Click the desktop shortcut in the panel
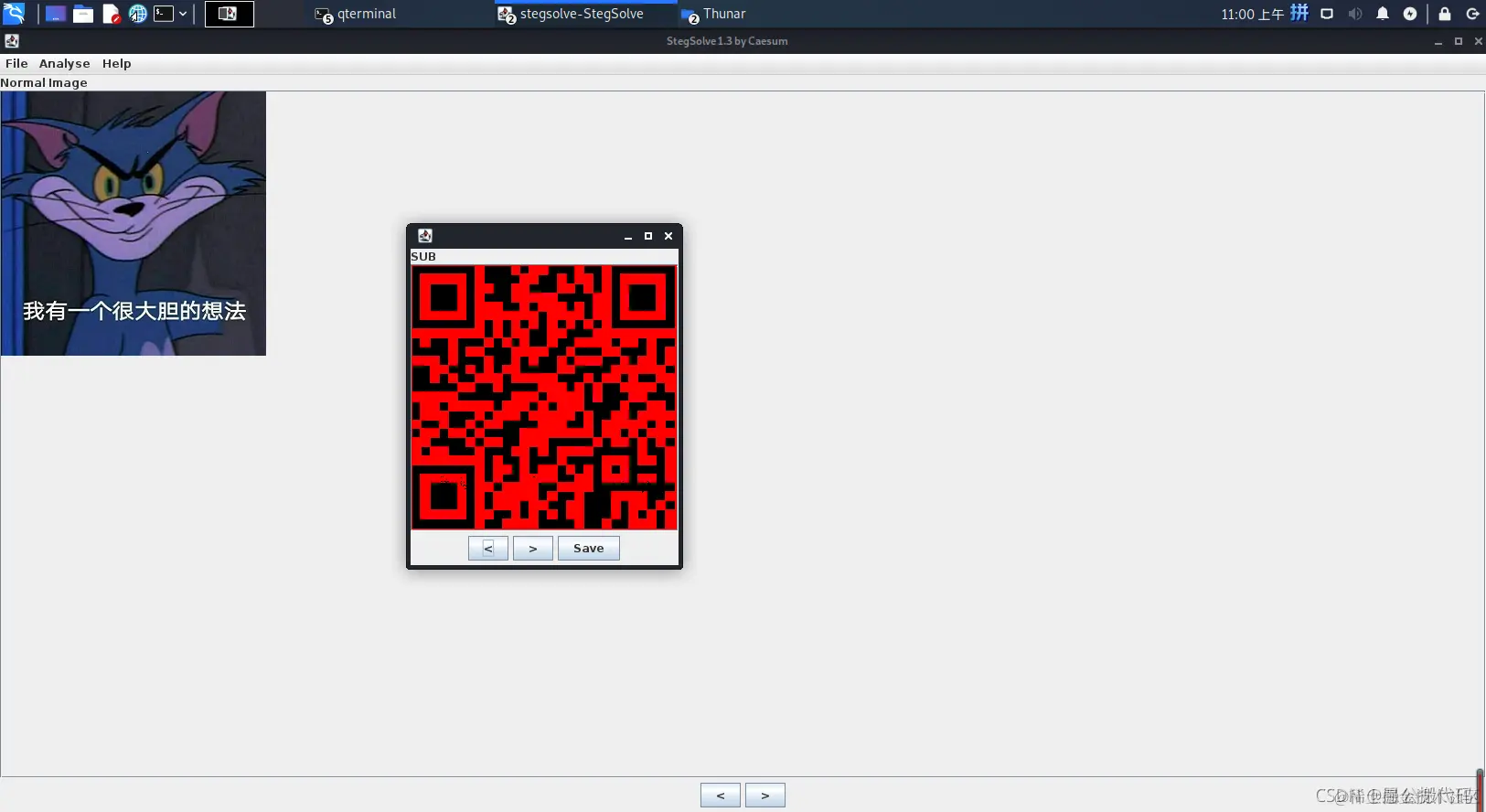 pyautogui.click(x=56, y=14)
